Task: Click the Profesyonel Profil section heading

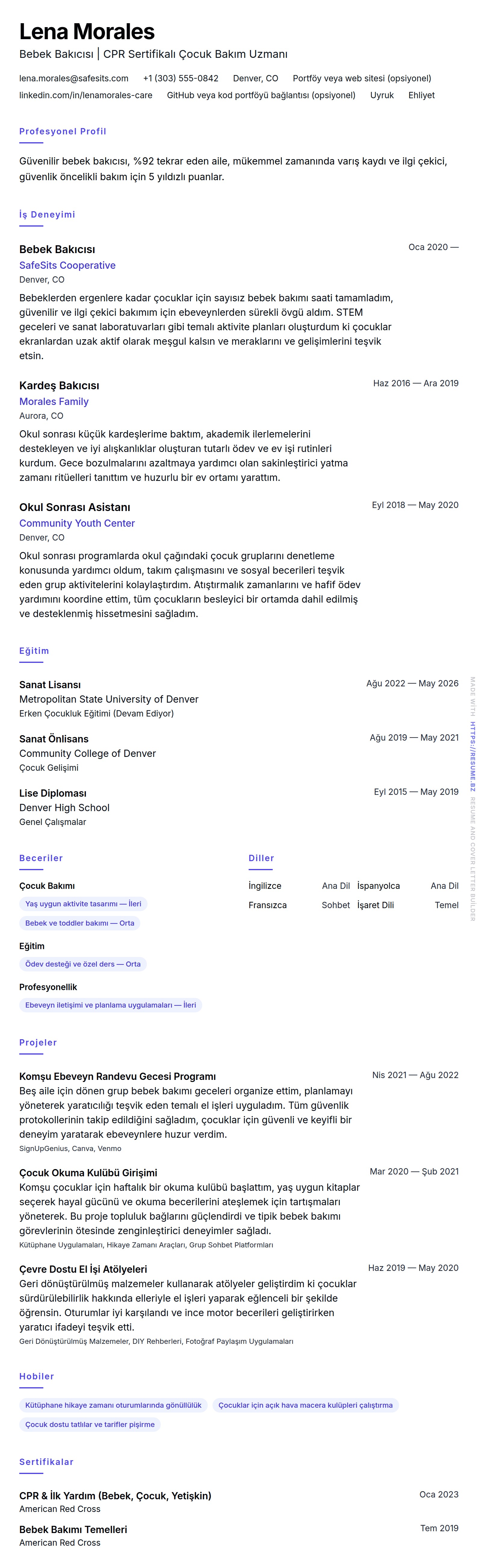Action: 63,131
